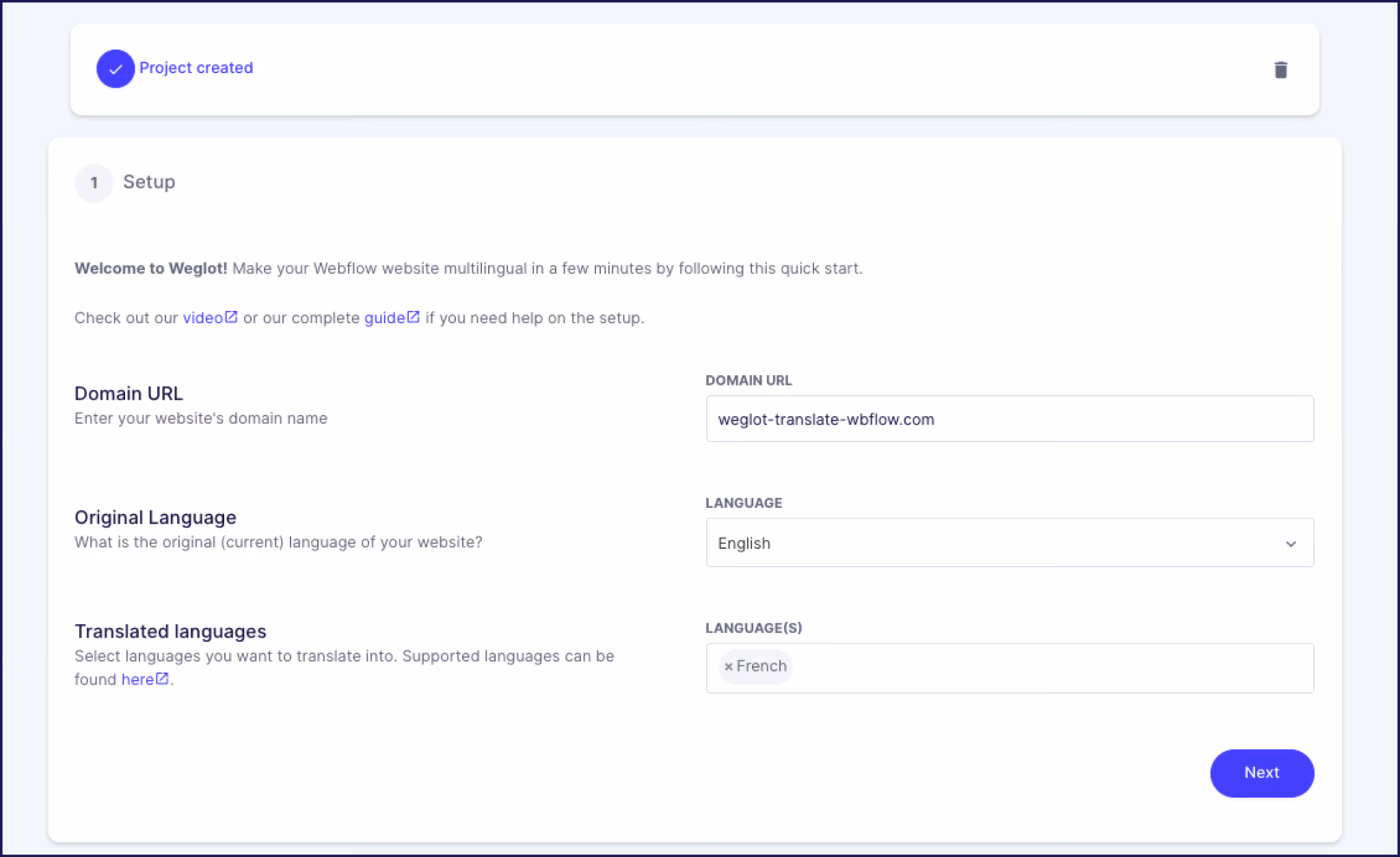Click the 'Translated languages' section heading
1400x857 pixels.
click(x=170, y=631)
